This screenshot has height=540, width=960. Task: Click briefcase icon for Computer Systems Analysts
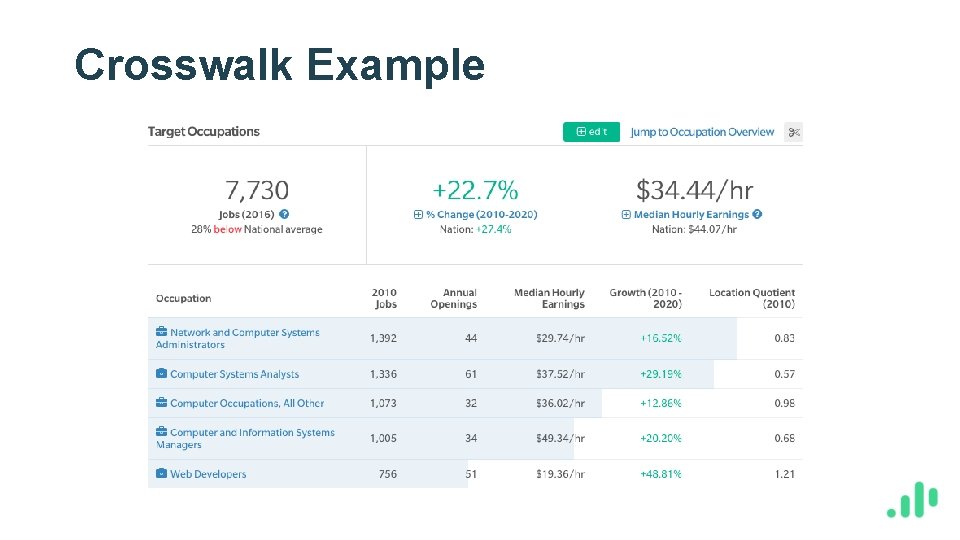[x=162, y=373]
